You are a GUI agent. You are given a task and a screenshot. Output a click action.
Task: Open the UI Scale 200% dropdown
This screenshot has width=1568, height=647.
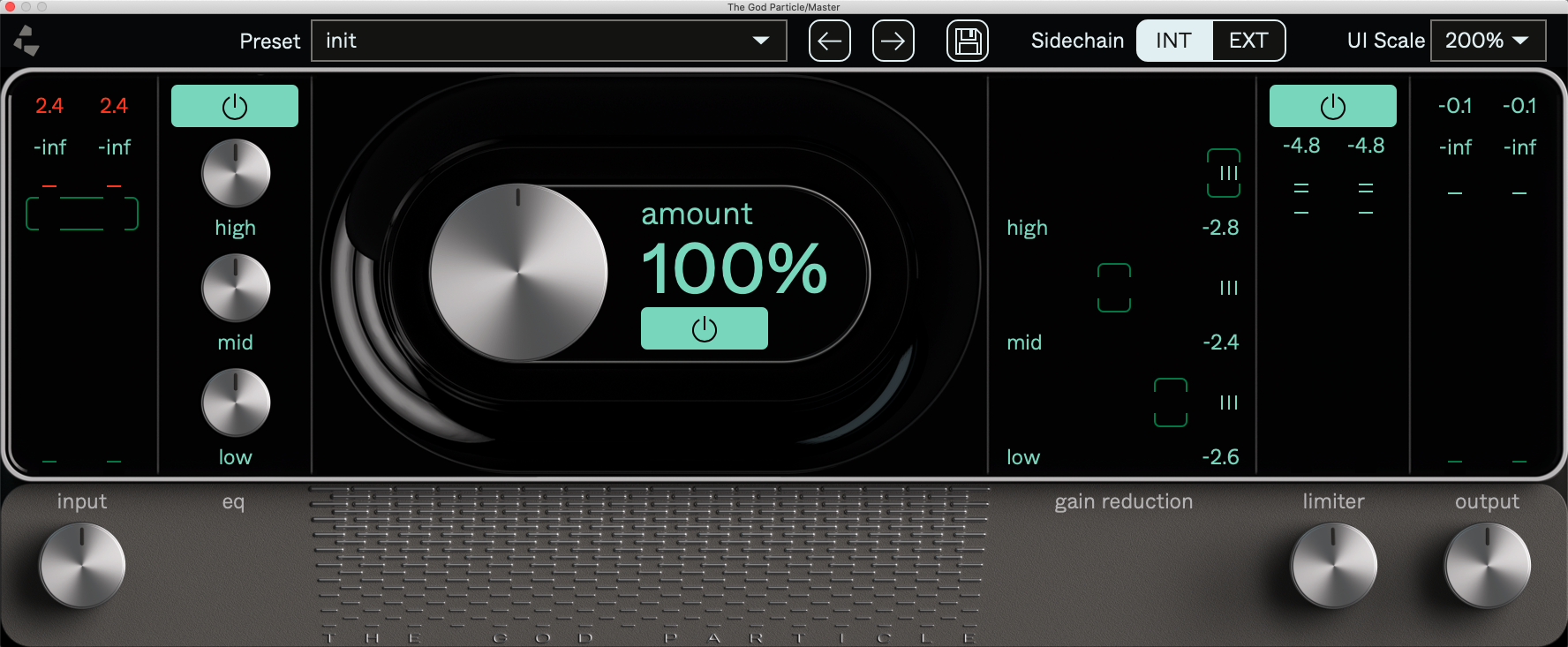point(1488,41)
